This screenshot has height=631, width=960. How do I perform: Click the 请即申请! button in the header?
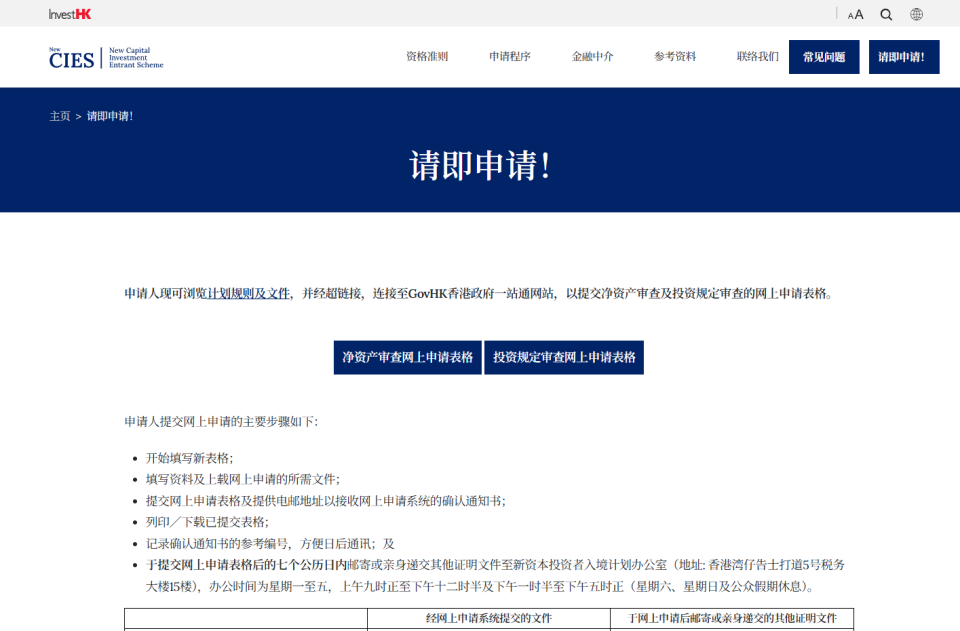(x=903, y=57)
